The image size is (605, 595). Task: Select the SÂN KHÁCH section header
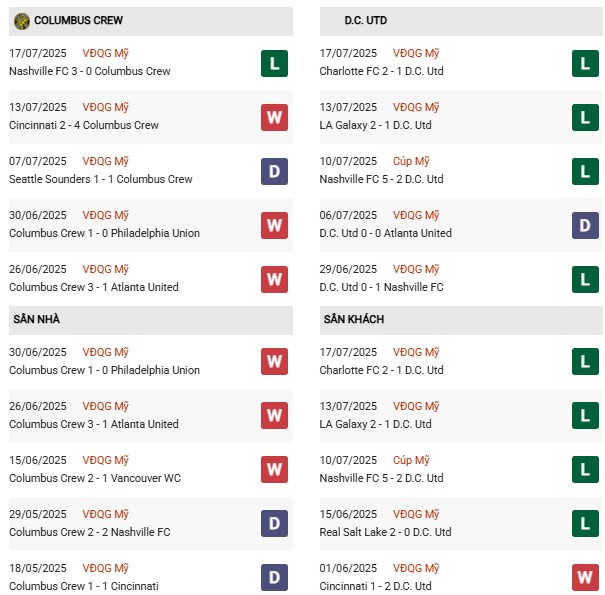[354, 320]
